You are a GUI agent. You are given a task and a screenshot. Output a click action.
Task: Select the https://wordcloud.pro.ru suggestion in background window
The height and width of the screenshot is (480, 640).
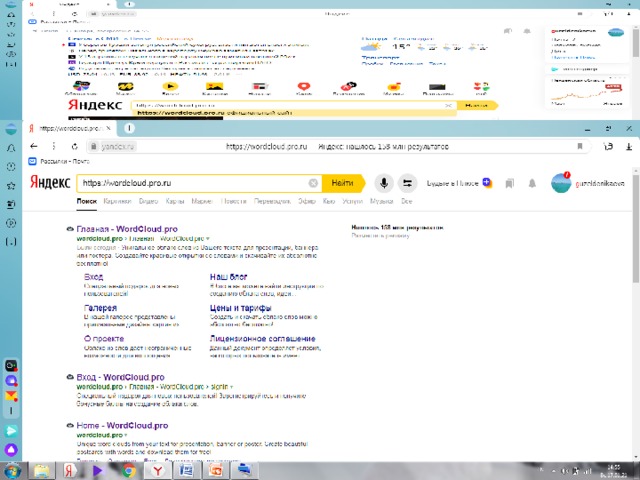pyautogui.click(x=294, y=113)
